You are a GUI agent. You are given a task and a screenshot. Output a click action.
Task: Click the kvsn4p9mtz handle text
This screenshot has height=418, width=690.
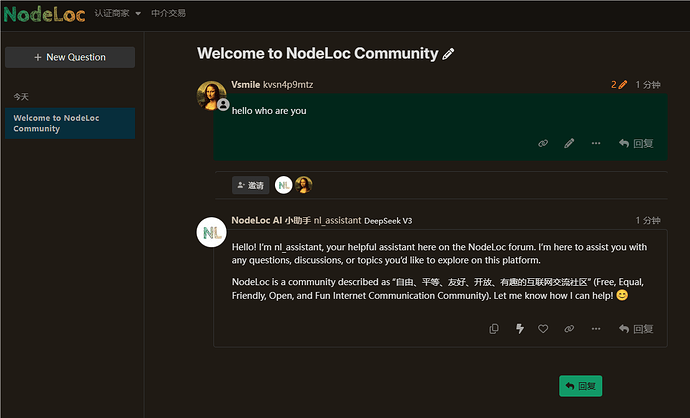(288, 84)
